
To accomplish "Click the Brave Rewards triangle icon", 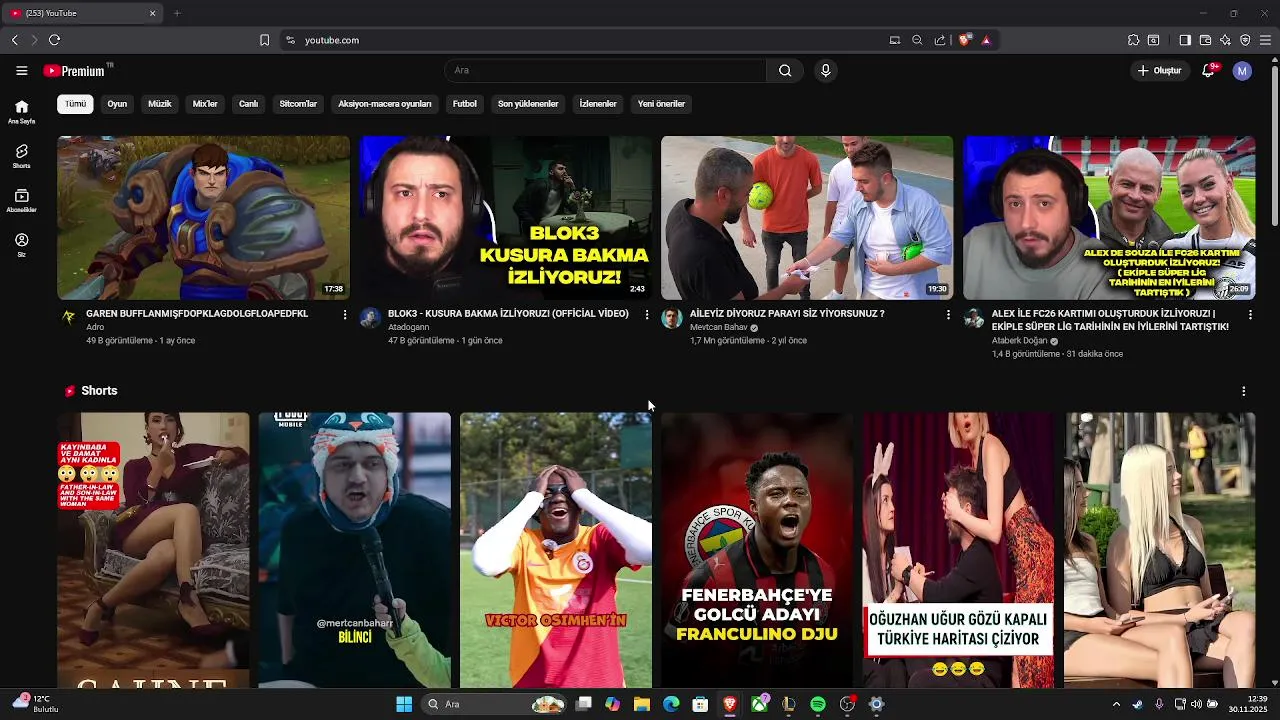I will (x=986, y=40).
